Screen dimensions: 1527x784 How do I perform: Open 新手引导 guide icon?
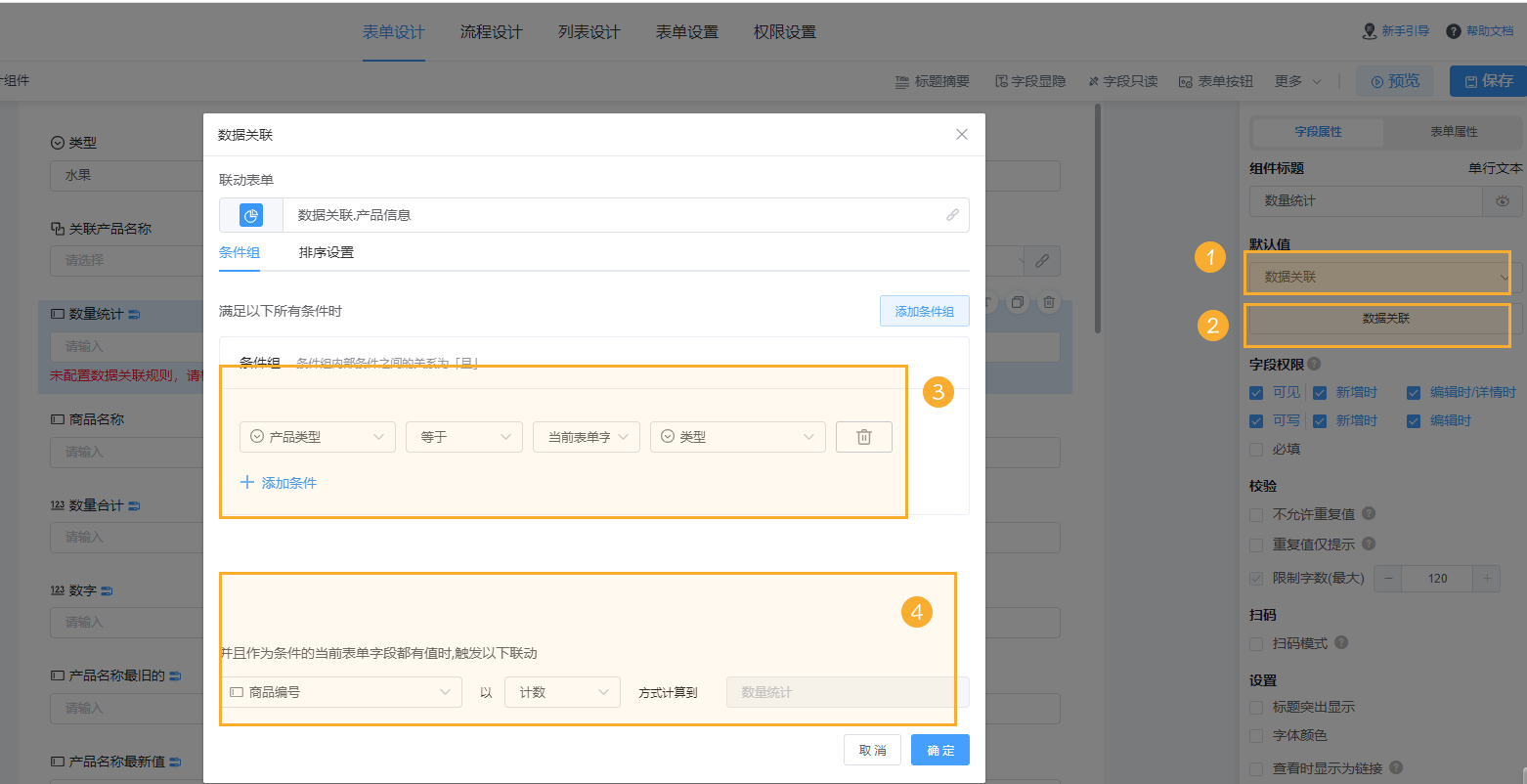pyautogui.click(x=1370, y=31)
